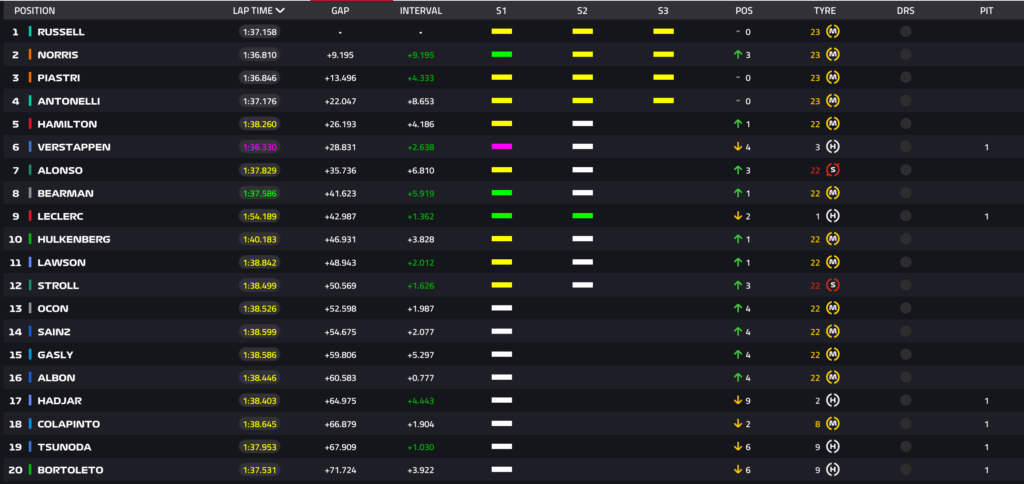
Task: Click Colapinto's medium tyre icon
Action: [x=833, y=423]
